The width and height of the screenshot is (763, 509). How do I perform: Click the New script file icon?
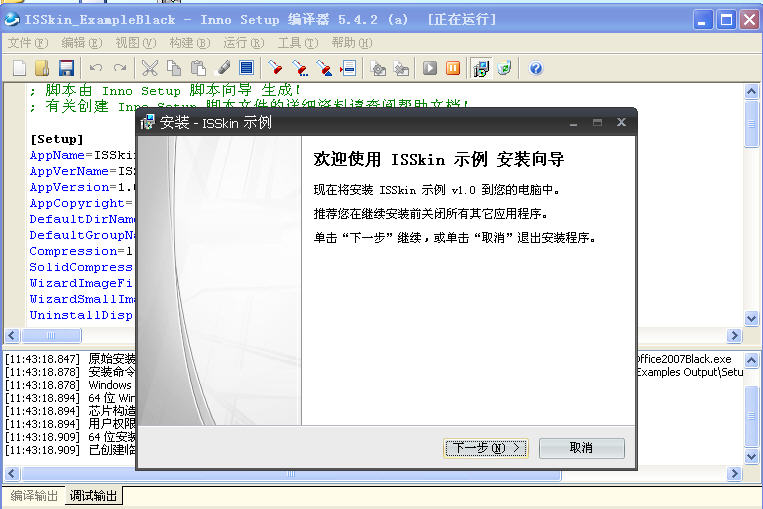pos(19,68)
